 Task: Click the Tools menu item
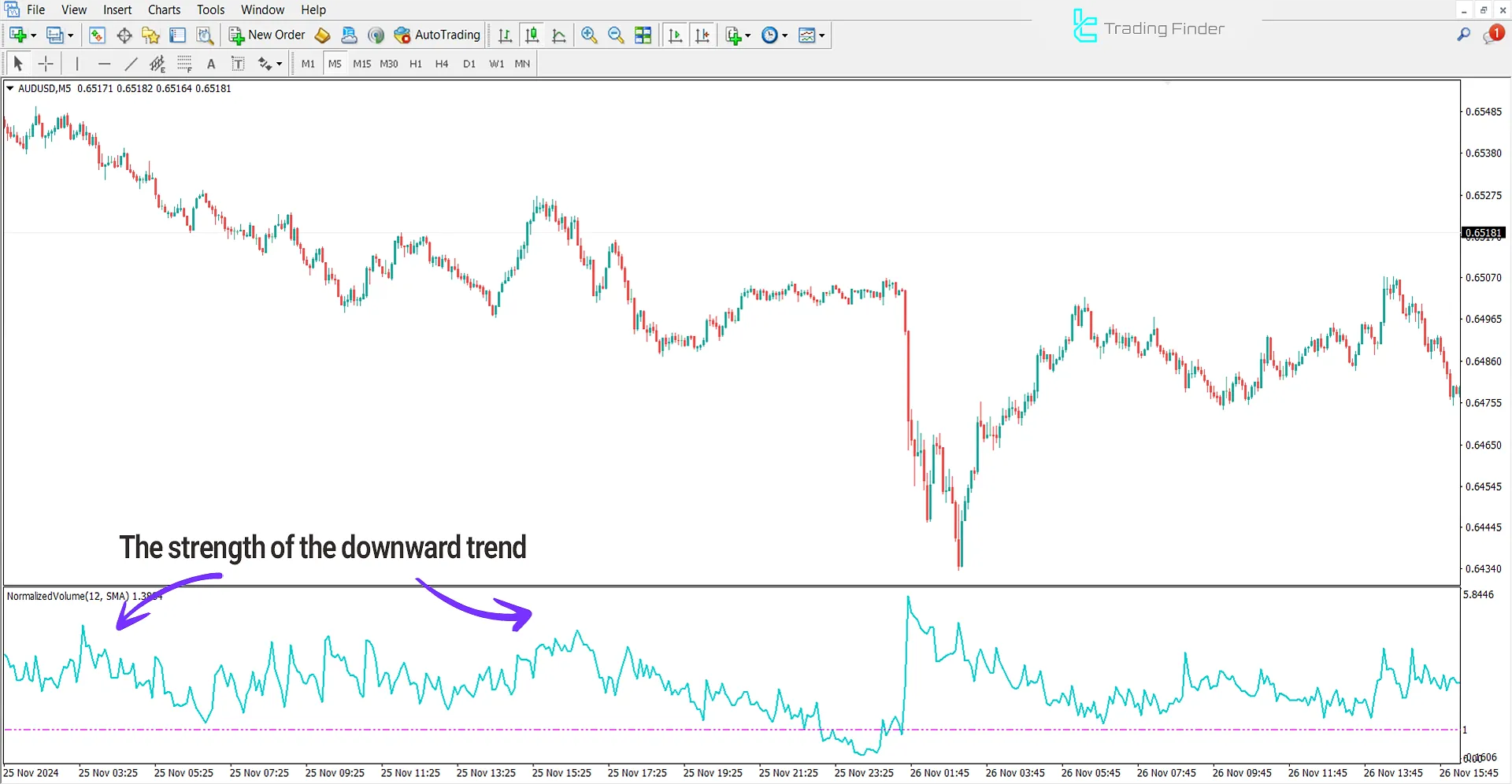coord(209,9)
